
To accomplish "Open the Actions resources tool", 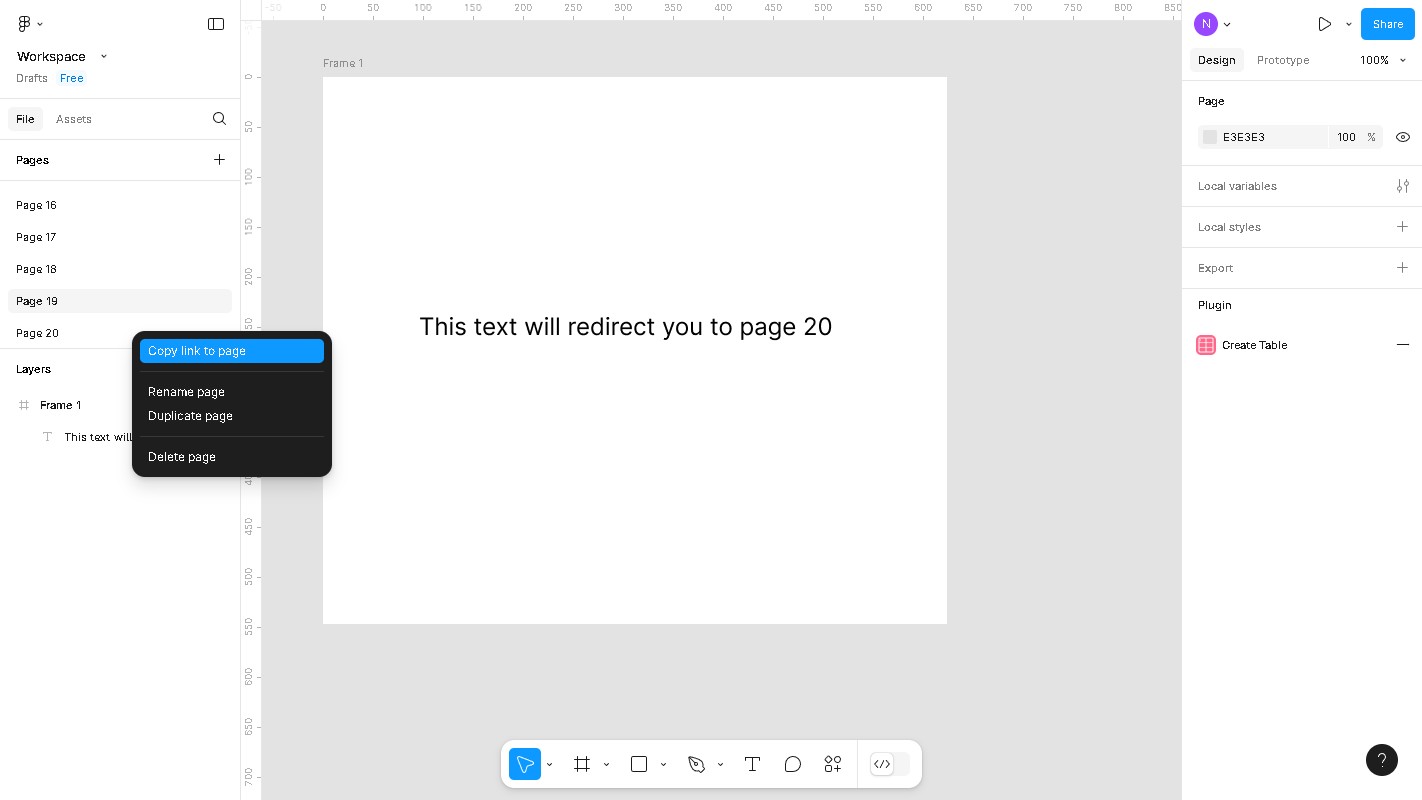I will tap(833, 764).
